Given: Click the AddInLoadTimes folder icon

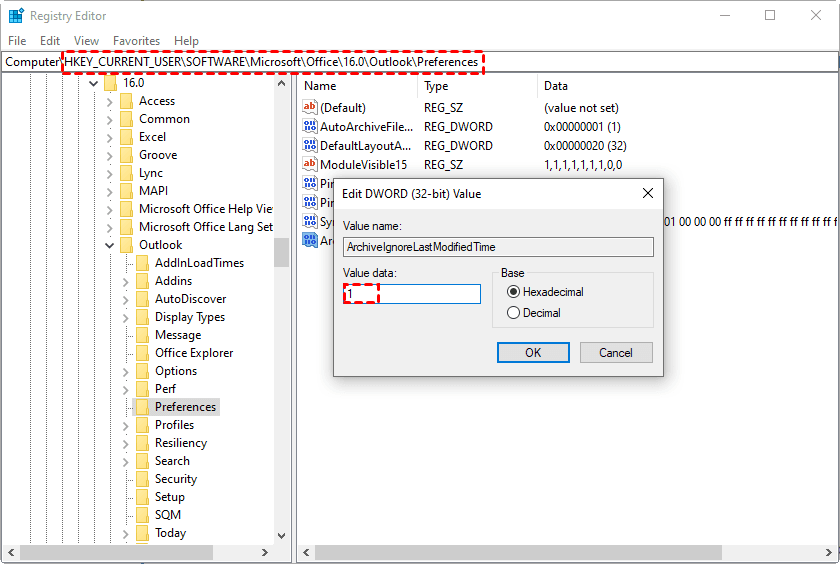Looking at the screenshot, I should pyautogui.click(x=142, y=263).
